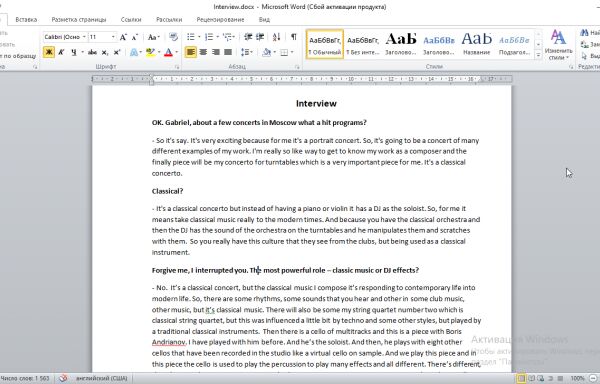
Task: Open the Рецензирование tab
Action: coord(220,20)
